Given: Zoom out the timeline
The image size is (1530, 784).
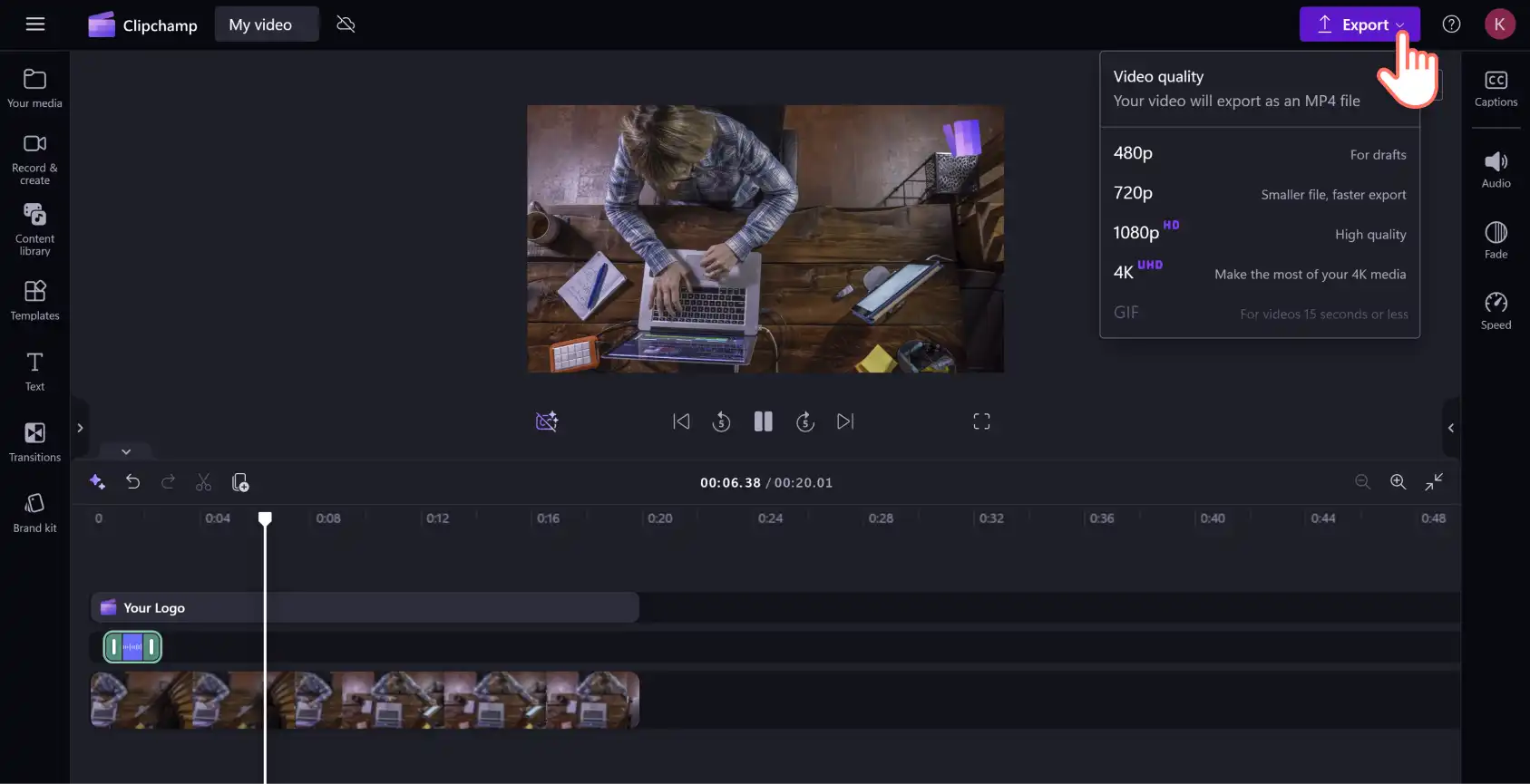Looking at the screenshot, I should tap(1362, 482).
